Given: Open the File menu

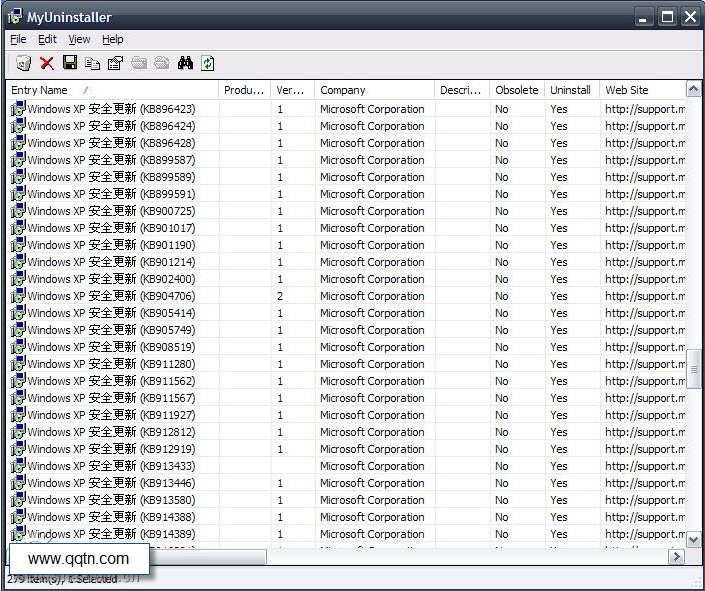Looking at the screenshot, I should click(18, 40).
